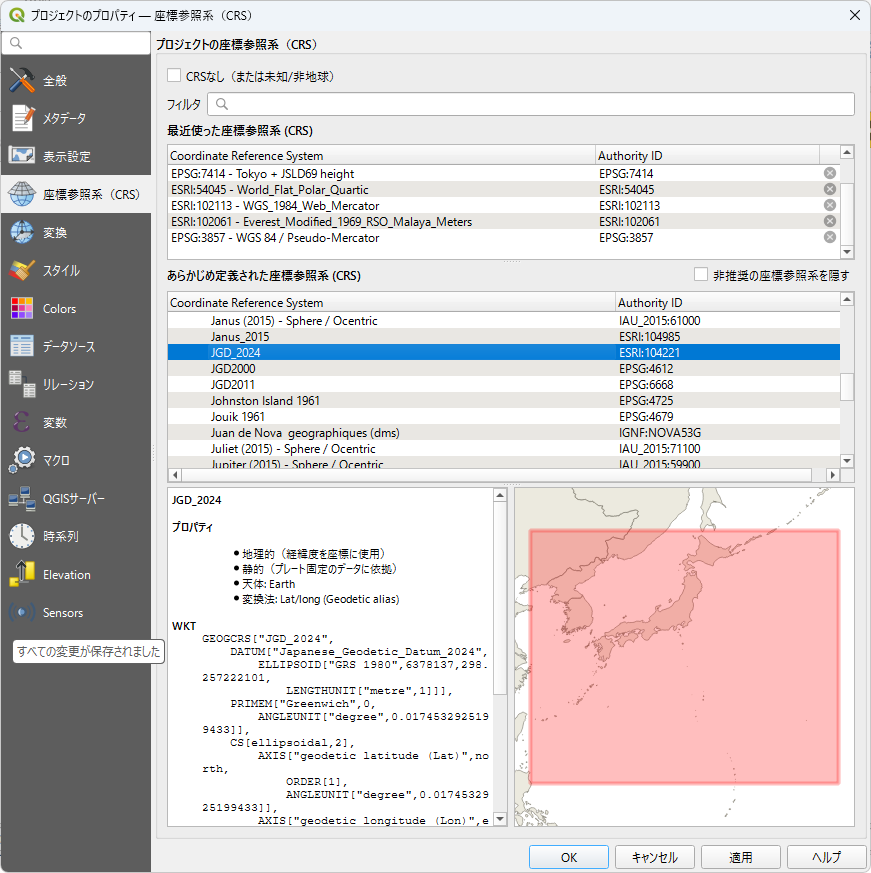Click the 適用 button
The image size is (871, 873).
[741, 857]
